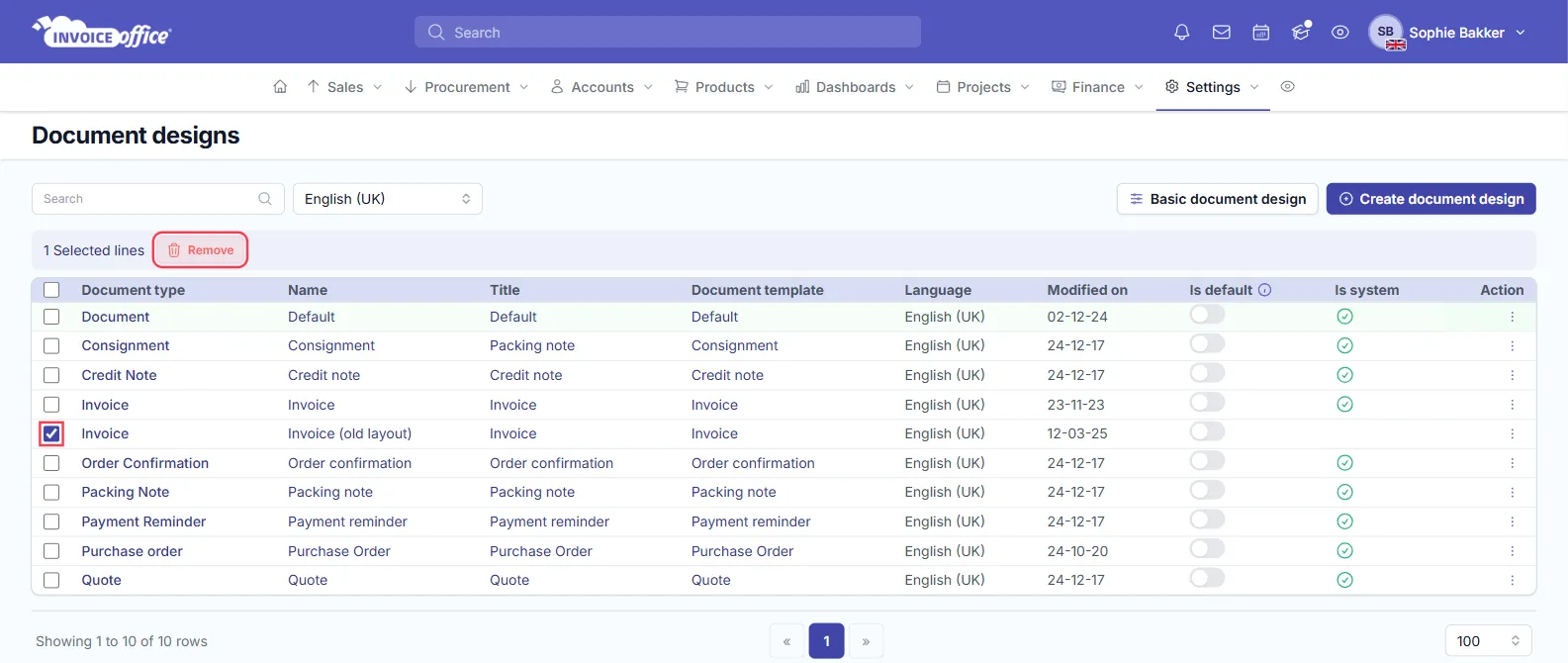
Task: Toggle Is default for Document row
Action: pyautogui.click(x=1207, y=315)
